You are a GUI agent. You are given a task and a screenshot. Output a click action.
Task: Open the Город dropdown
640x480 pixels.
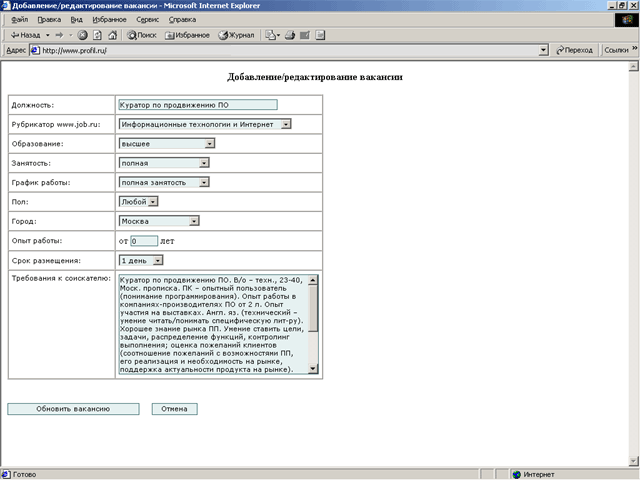click(x=159, y=221)
